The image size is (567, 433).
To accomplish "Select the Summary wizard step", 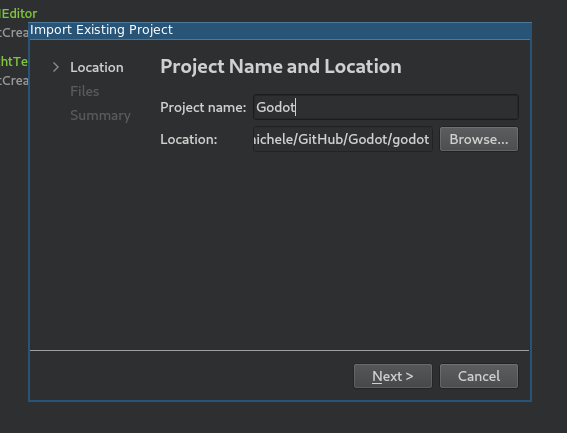I will pos(101,115).
